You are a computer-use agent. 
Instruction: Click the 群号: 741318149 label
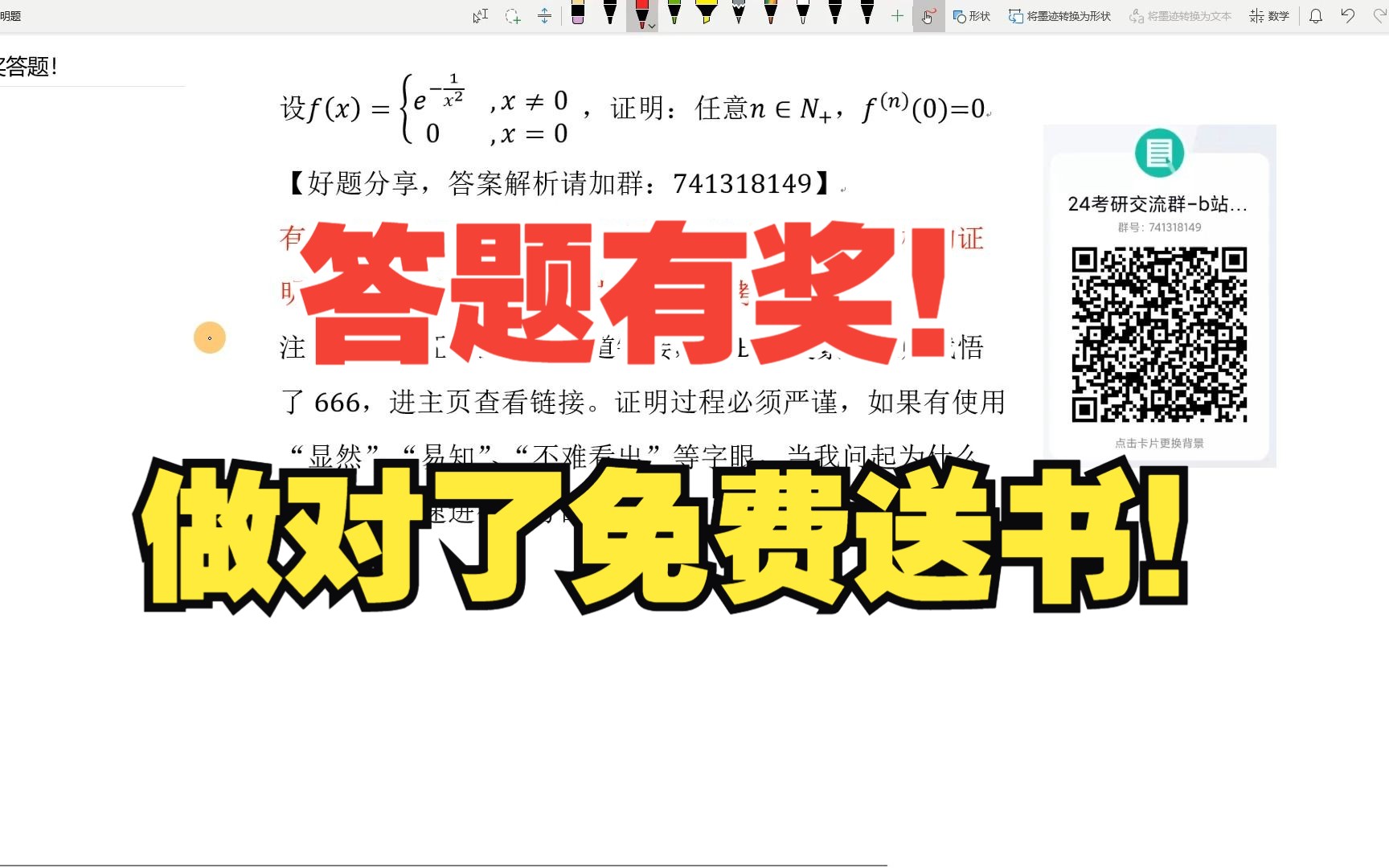(1159, 227)
